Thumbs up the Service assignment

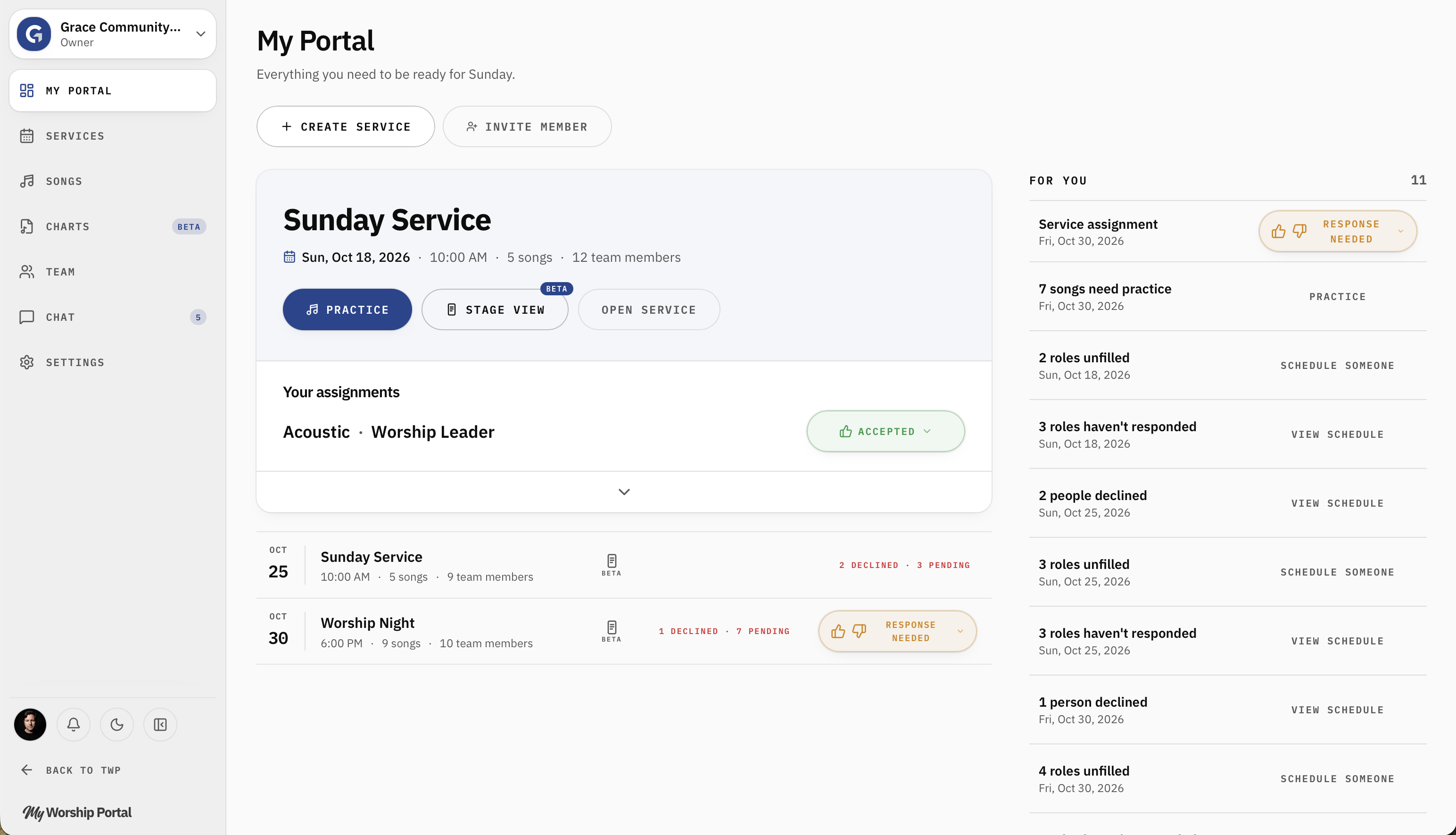(x=1278, y=232)
